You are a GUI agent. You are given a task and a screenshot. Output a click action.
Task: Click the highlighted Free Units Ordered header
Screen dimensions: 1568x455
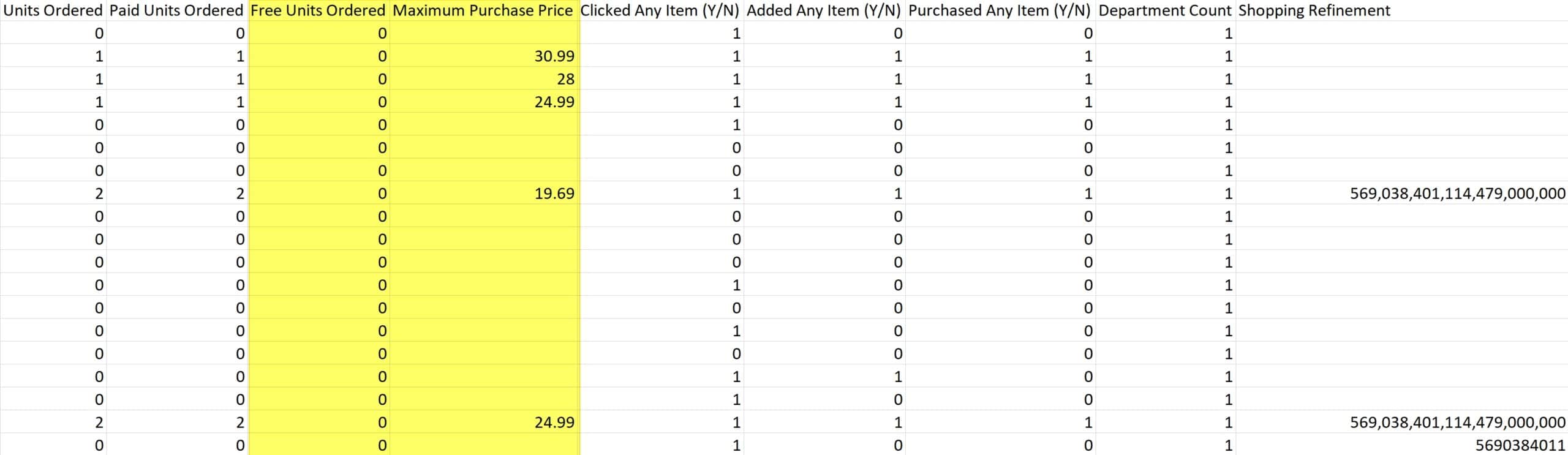(x=318, y=10)
